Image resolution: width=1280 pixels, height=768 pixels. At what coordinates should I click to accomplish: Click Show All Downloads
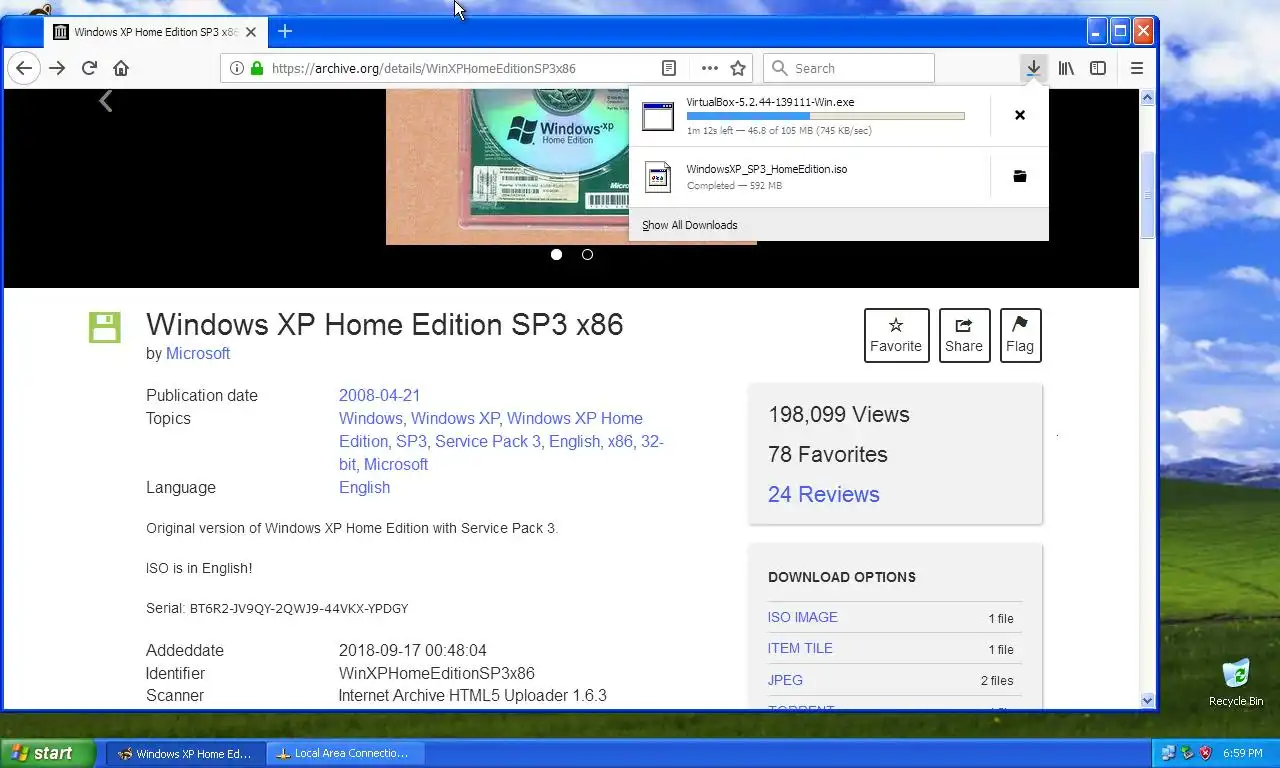[x=690, y=225]
